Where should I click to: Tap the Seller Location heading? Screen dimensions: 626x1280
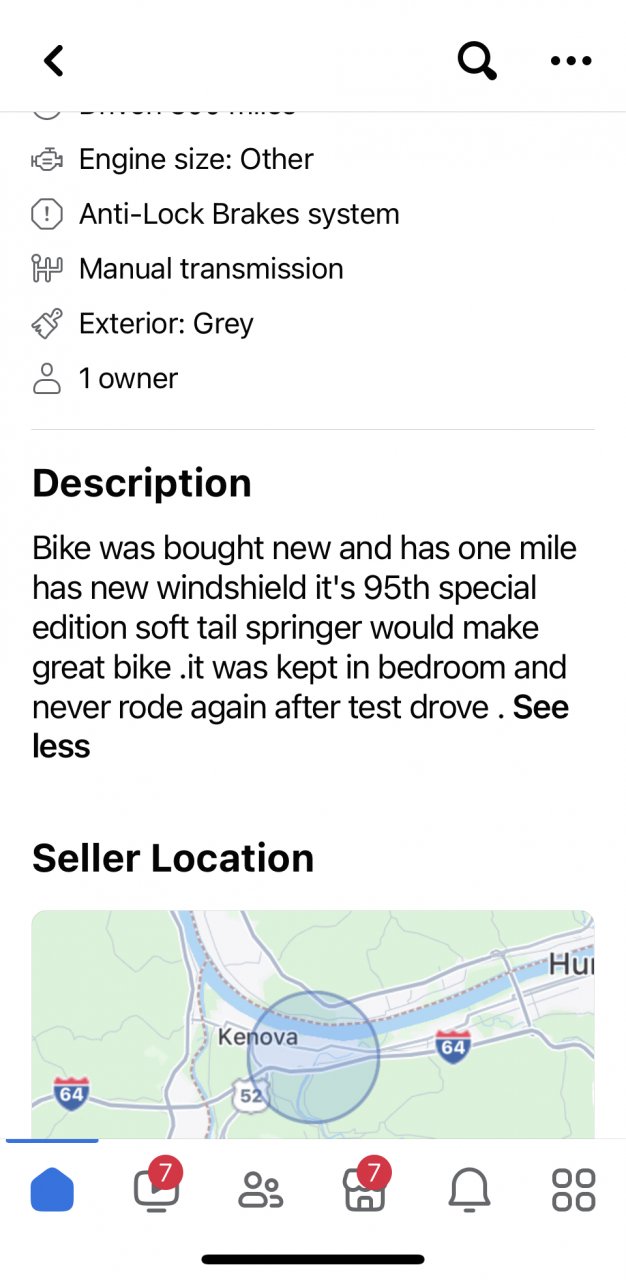coord(173,858)
